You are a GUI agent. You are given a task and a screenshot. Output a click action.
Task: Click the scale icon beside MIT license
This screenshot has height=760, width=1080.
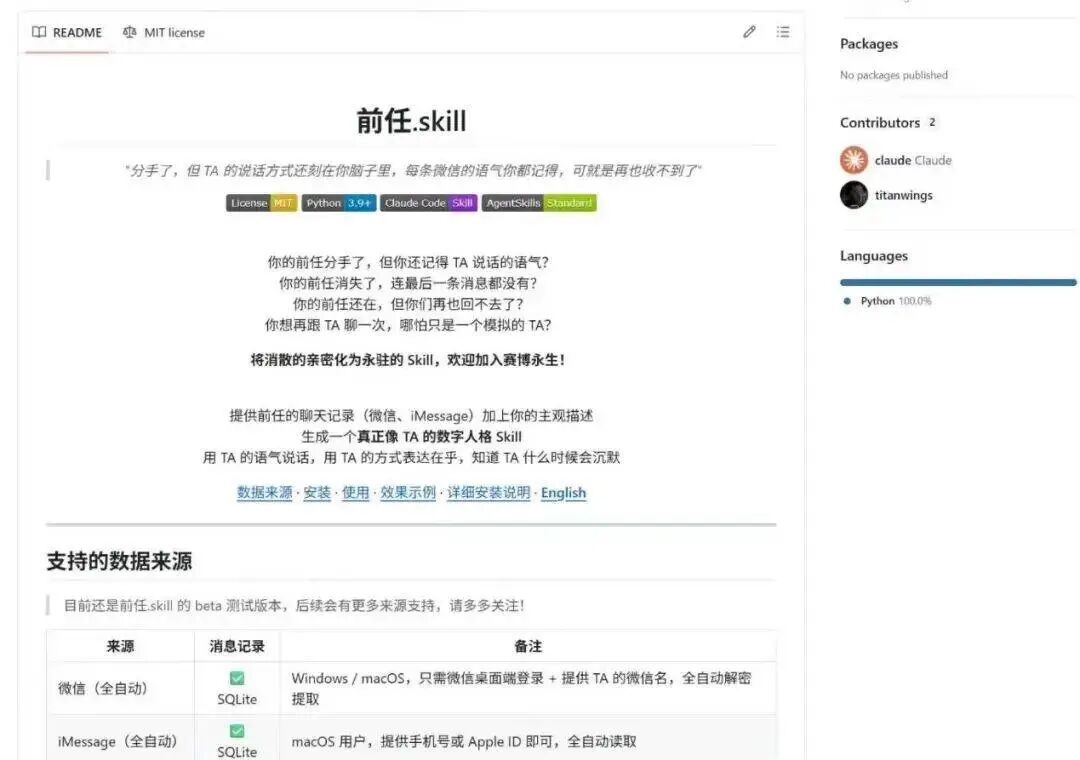130,32
